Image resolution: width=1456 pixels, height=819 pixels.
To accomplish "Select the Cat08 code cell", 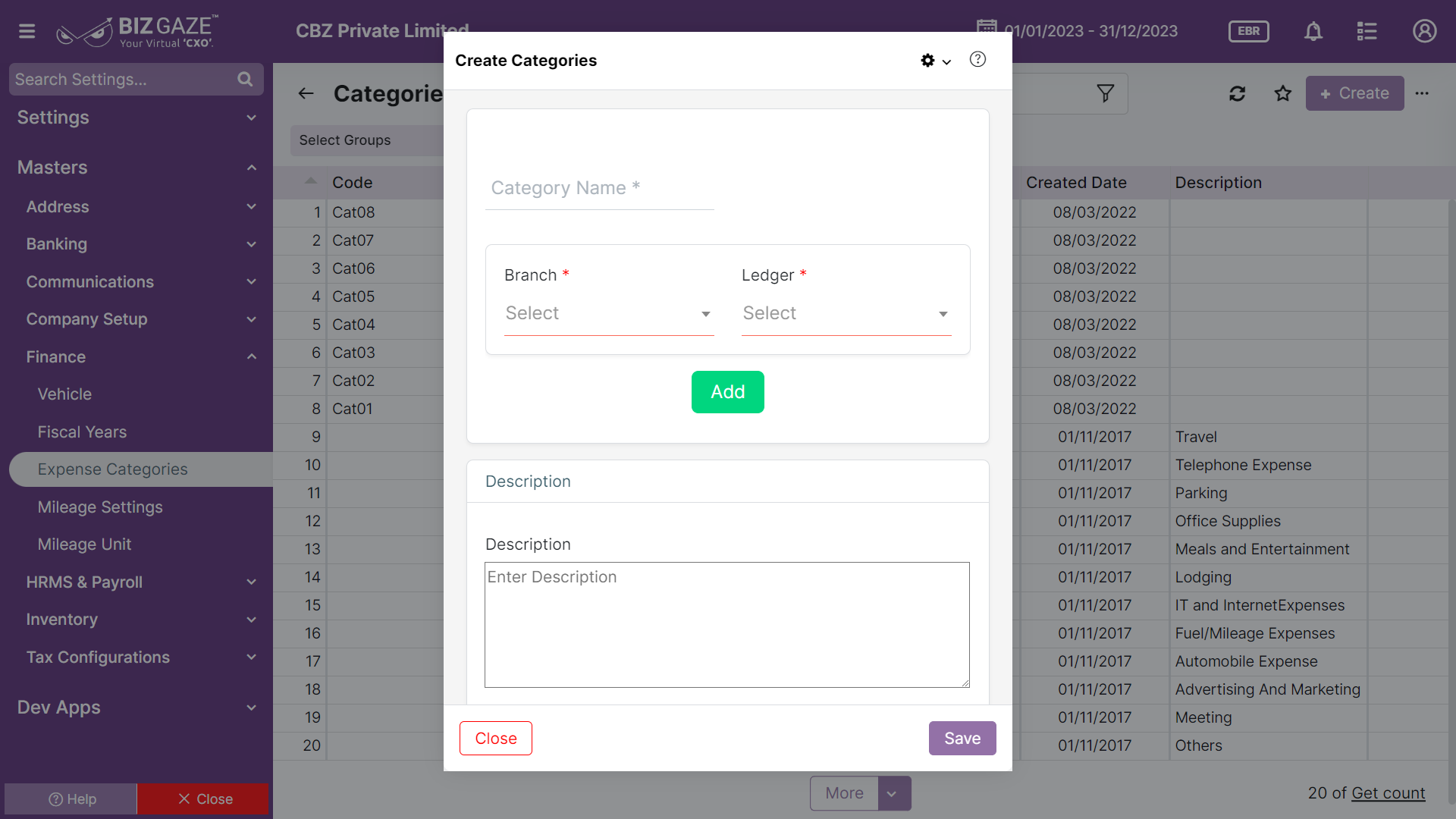I will (x=385, y=212).
